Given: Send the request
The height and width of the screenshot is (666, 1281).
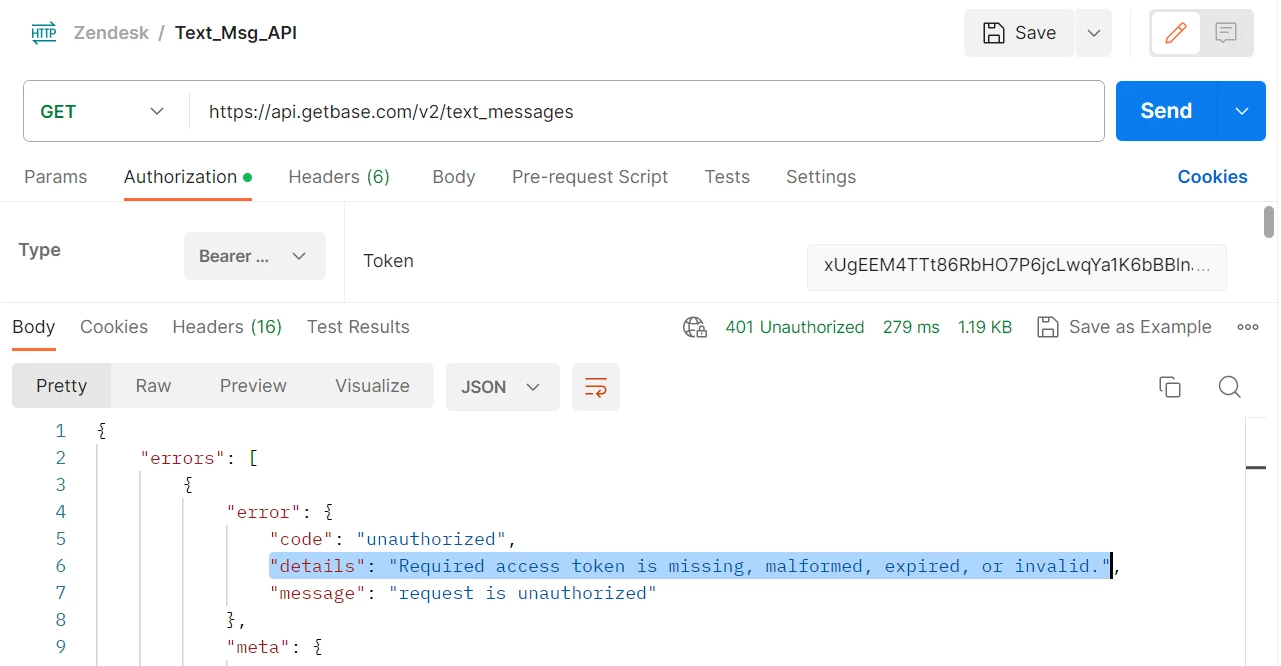Looking at the screenshot, I should tap(1166, 111).
